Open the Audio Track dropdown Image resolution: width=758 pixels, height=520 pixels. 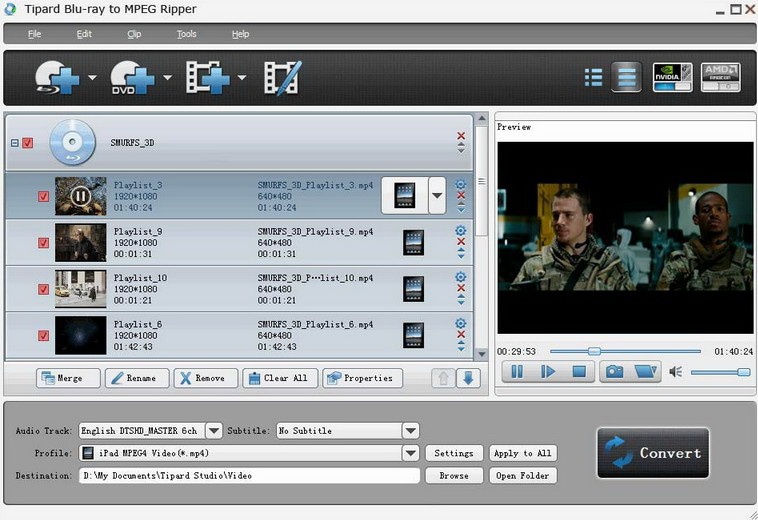click(213, 431)
